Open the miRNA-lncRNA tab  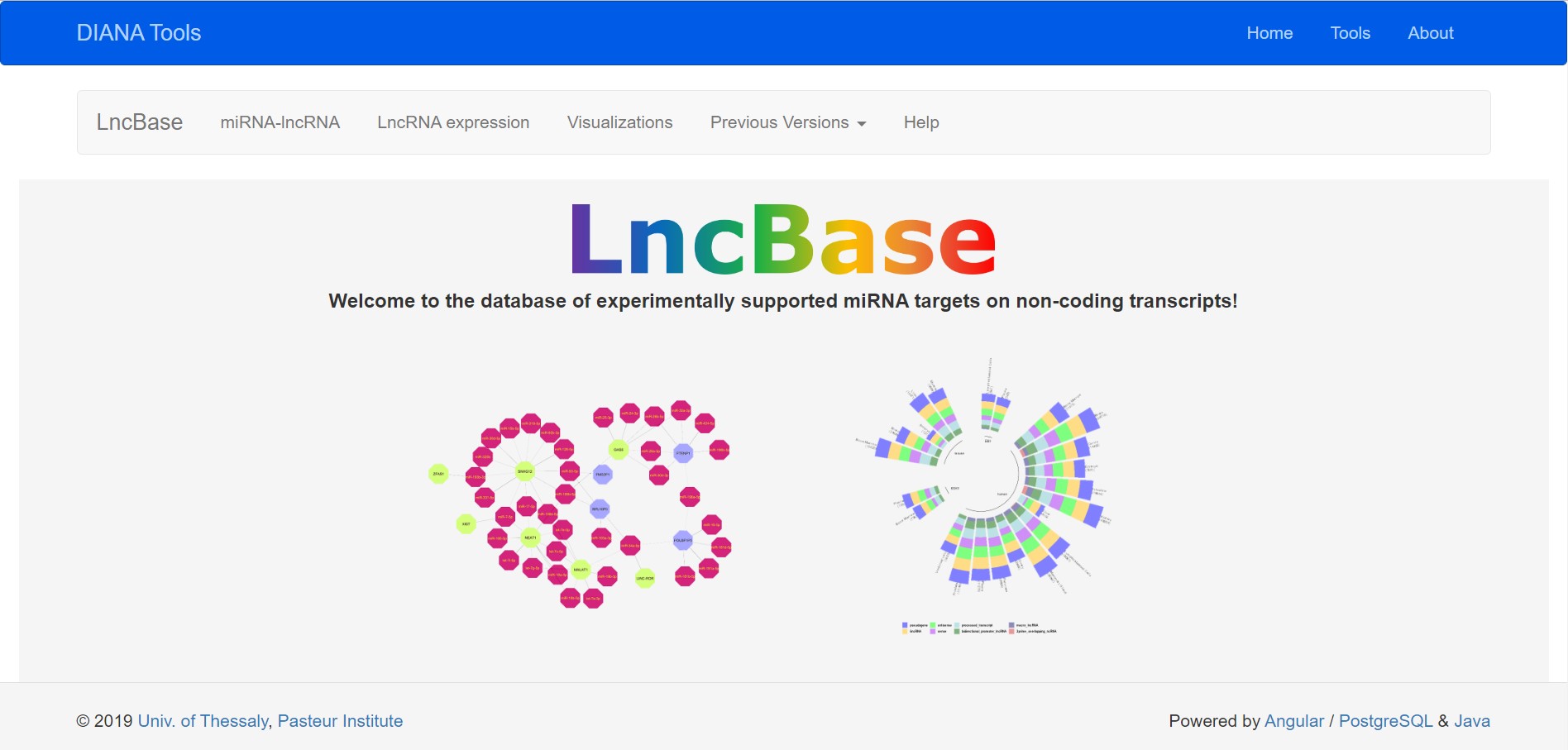280,122
